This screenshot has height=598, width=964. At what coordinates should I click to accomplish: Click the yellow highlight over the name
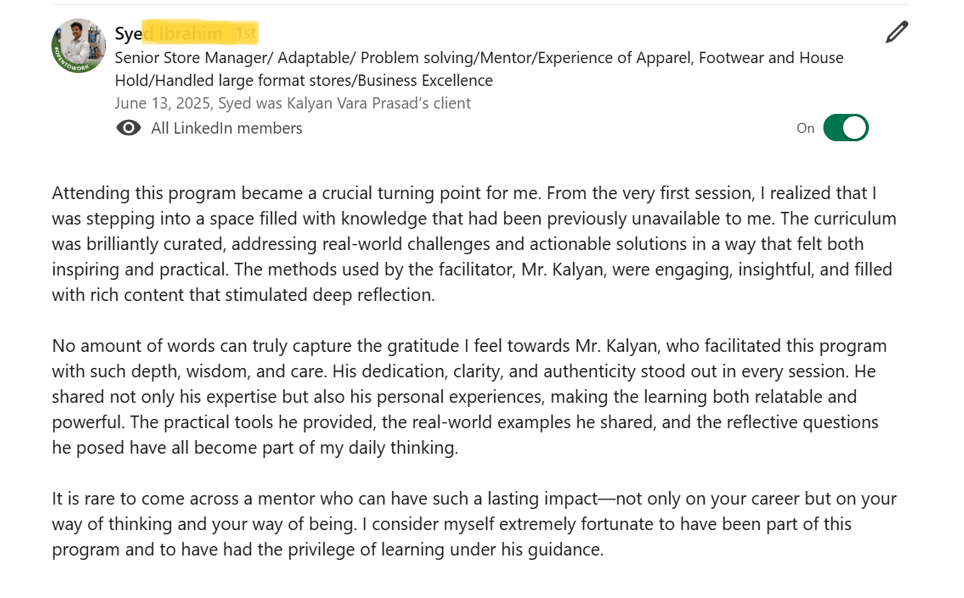tap(200, 34)
